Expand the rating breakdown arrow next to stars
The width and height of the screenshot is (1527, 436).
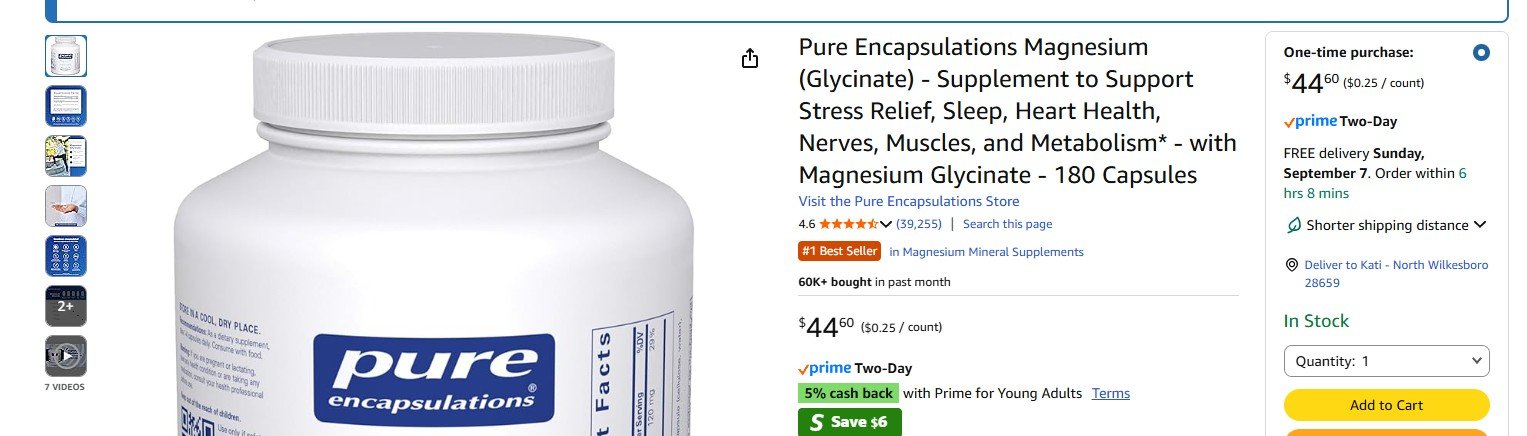coord(885,224)
